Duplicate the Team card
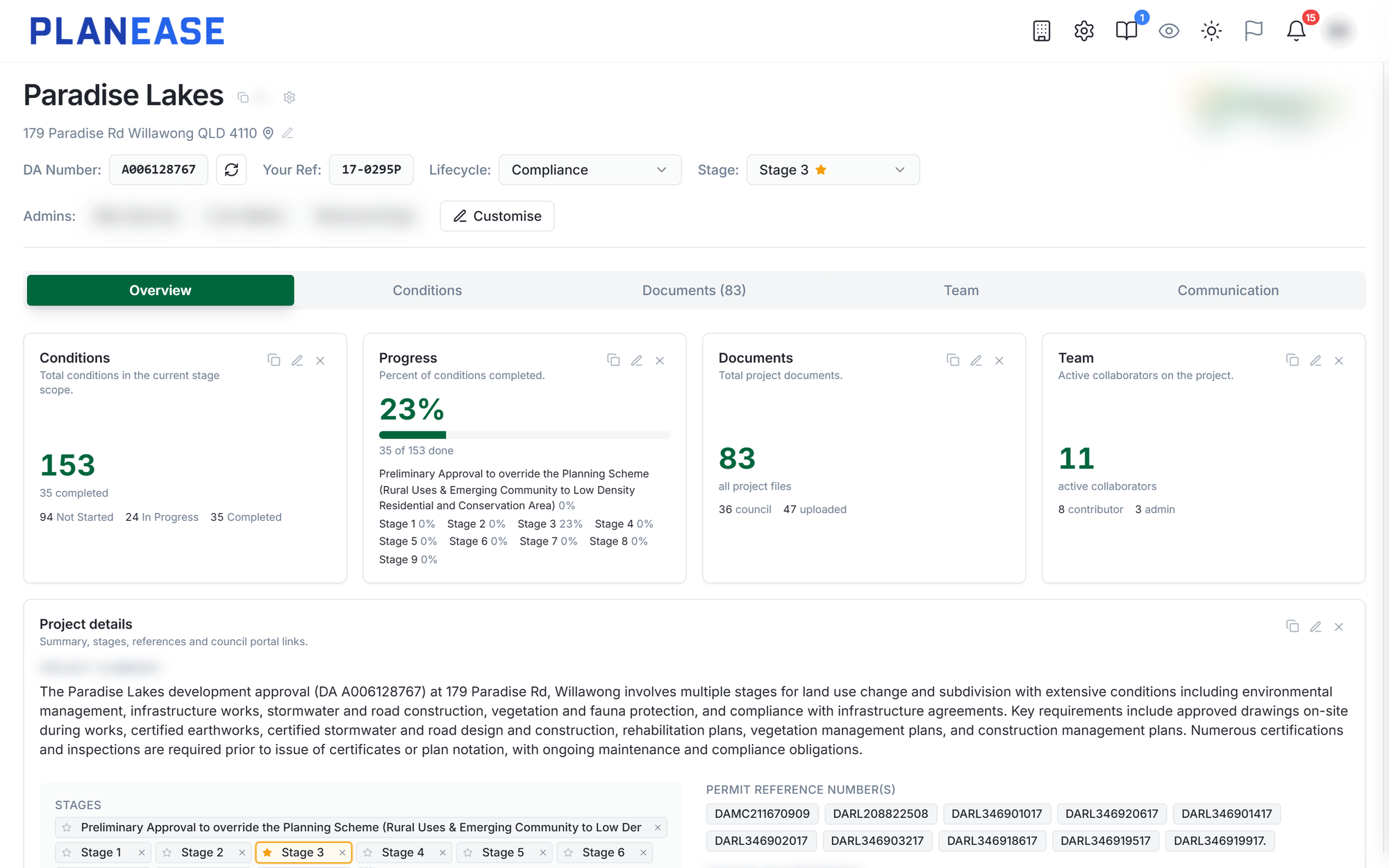This screenshot has width=1389, height=868. pos(1292,360)
